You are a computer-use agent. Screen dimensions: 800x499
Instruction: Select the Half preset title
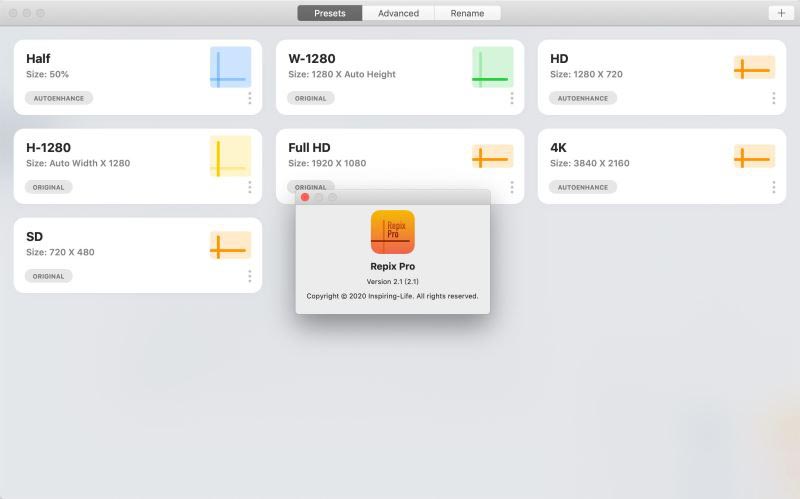[38, 59]
